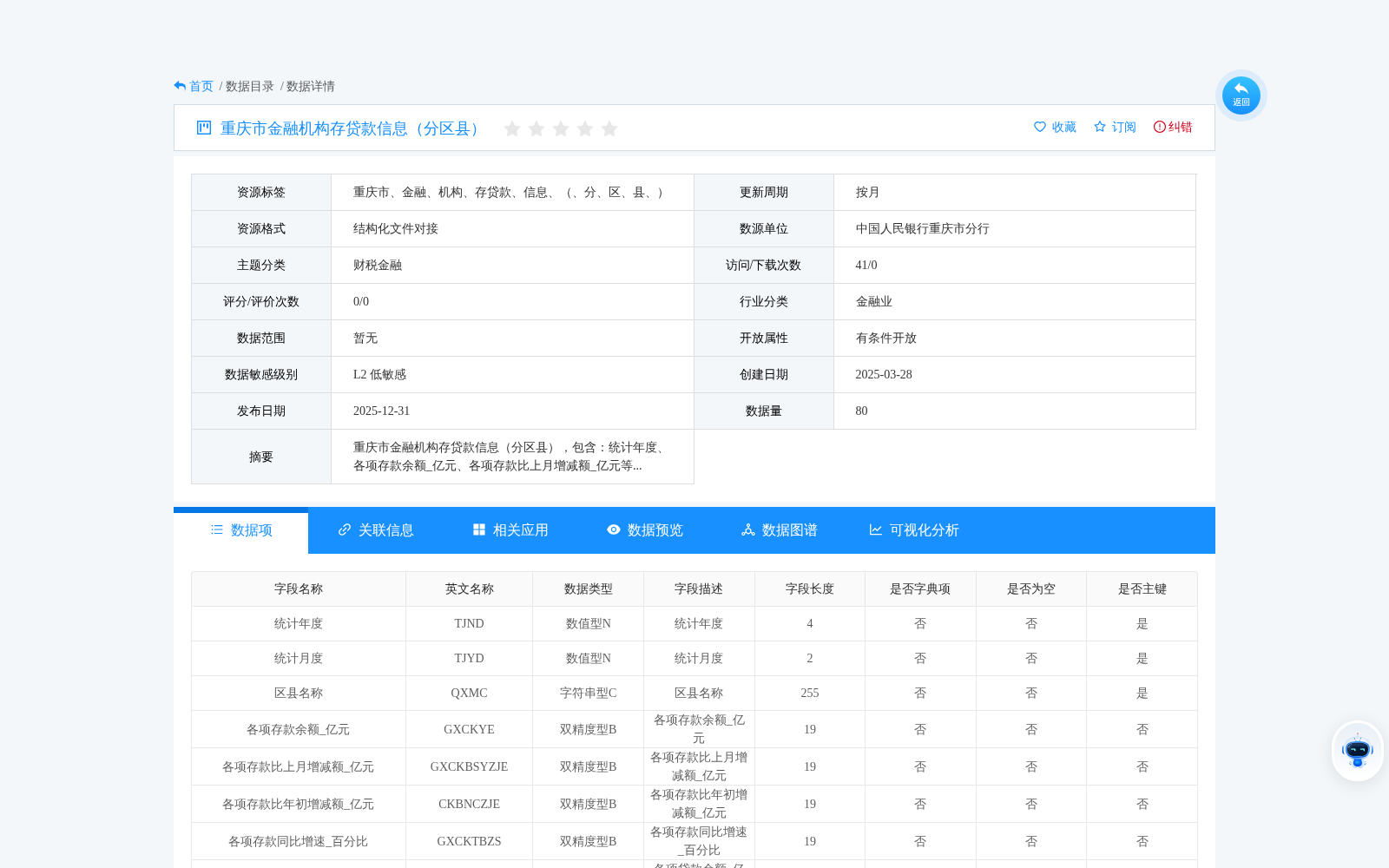Click the 是否主键 column header
Viewport: 1389px width, 868px height.
(x=1142, y=589)
